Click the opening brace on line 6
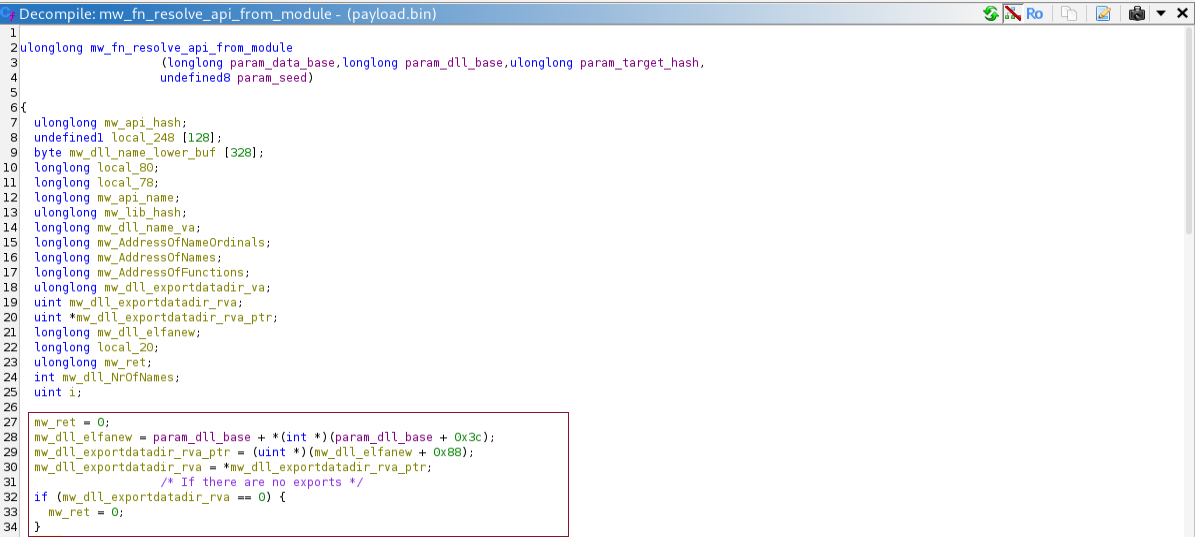Image resolution: width=1195 pixels, height=537 pixels. click(24, 107)
